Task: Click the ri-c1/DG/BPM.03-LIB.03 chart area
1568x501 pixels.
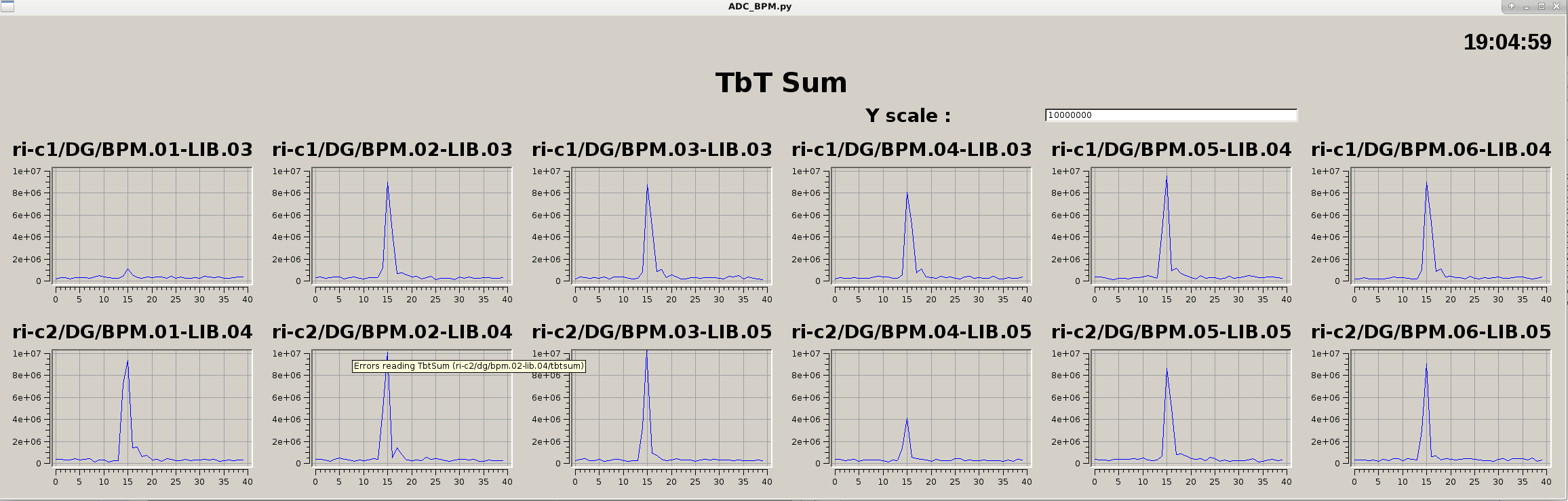Action: click(x=671, y=225)
